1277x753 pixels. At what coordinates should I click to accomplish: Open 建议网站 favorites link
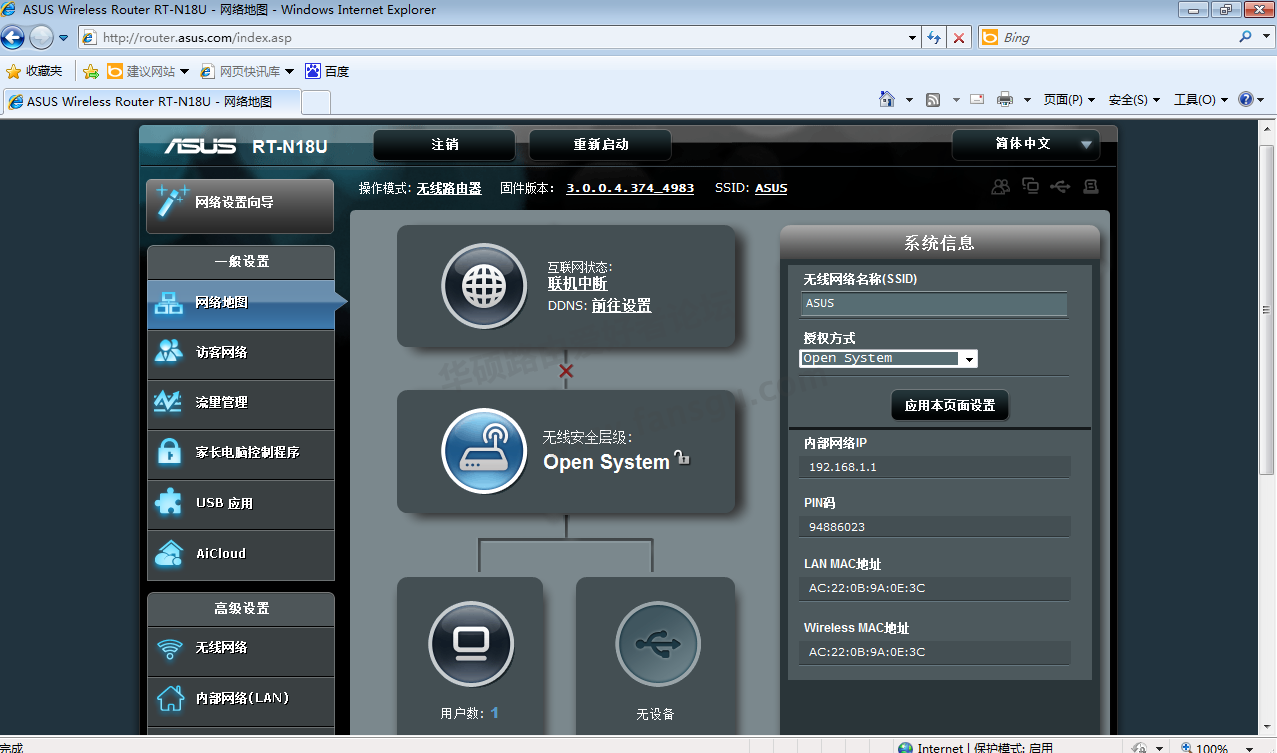147,71
